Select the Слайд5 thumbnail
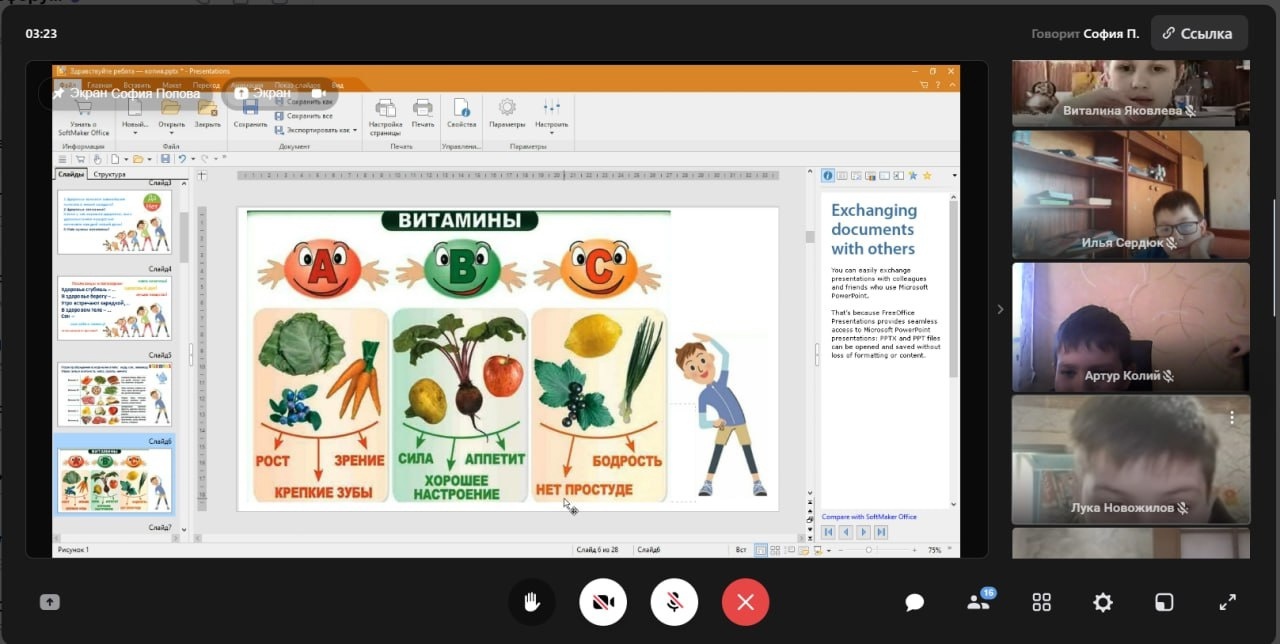The height and width of the screenshot is (644, 1280). pyautogui.click(x=114, y=395)
